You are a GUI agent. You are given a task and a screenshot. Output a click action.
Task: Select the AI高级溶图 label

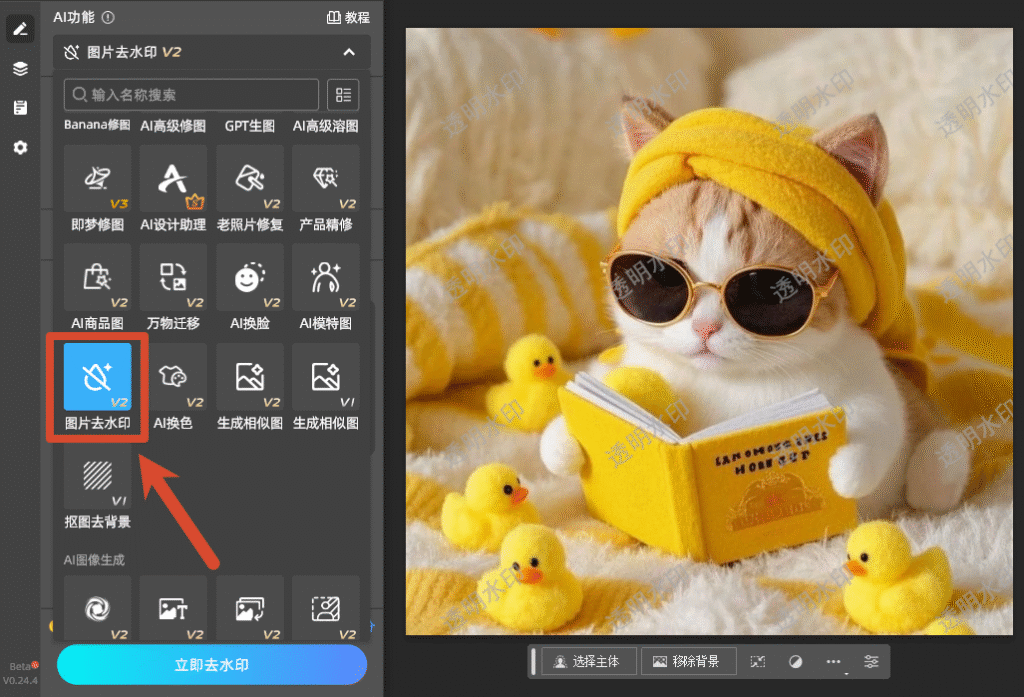point(326,125)
